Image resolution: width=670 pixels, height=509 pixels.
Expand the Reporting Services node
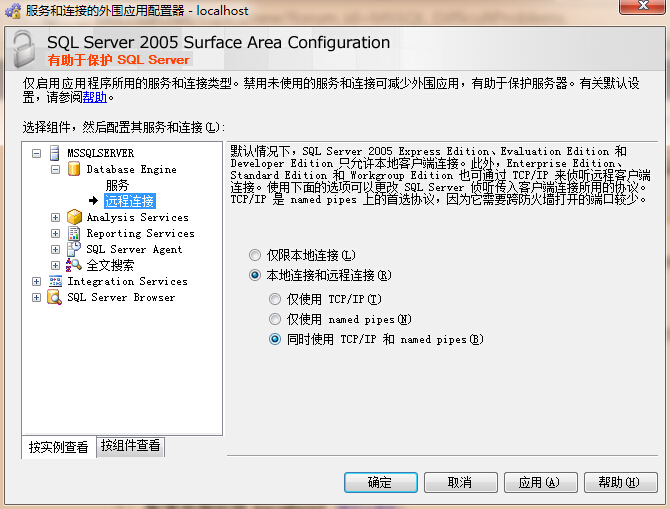tap(56, 233)
